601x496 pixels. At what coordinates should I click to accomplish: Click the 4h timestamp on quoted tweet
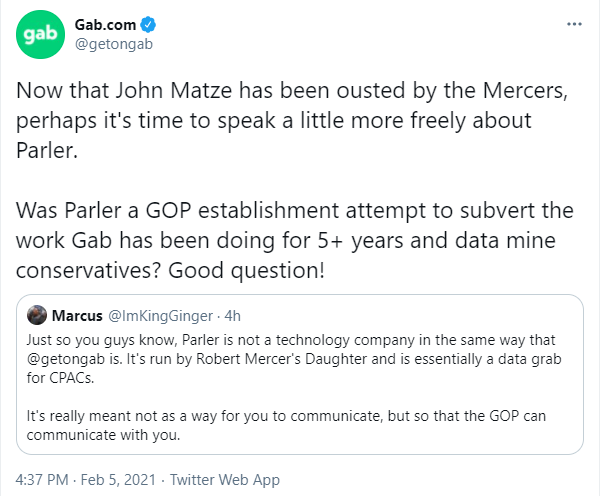232,316
